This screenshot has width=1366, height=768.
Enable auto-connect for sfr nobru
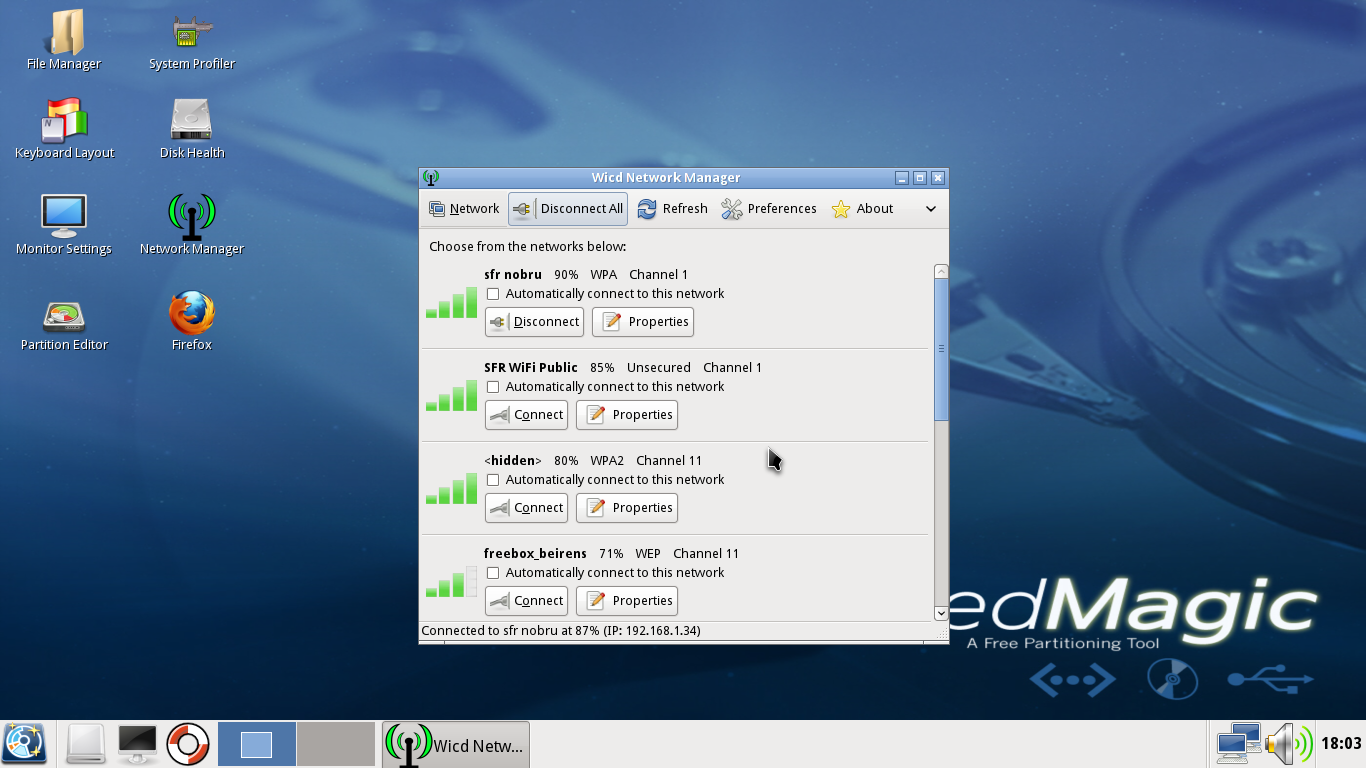tap(493, 294)
